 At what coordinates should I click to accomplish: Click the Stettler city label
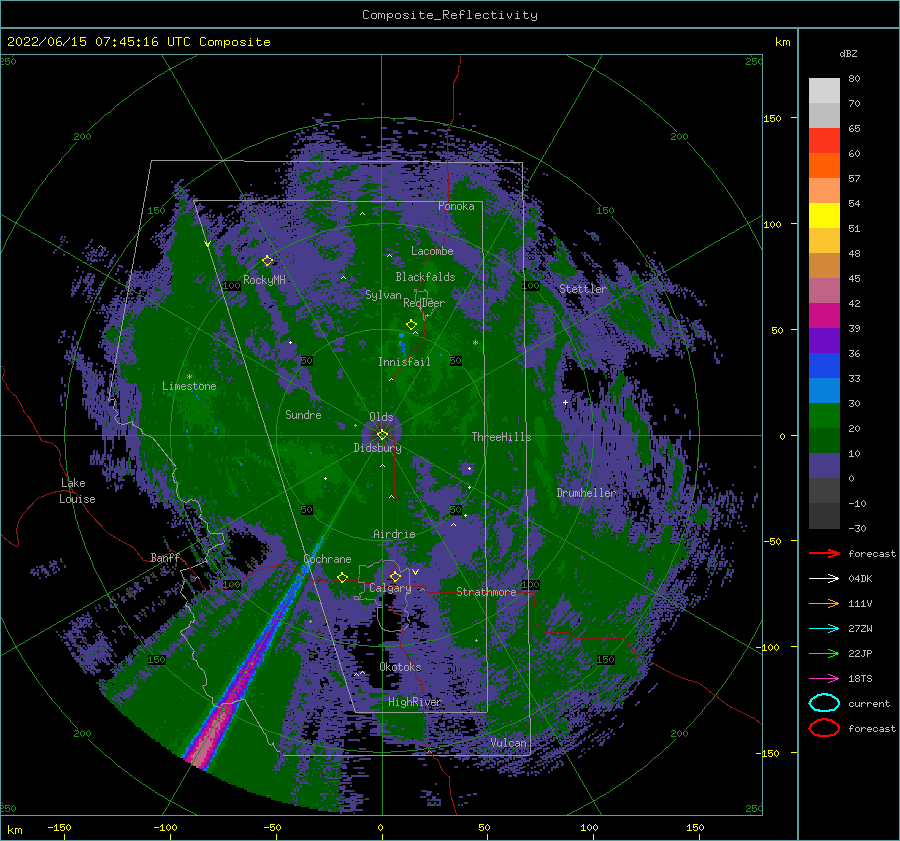point(583,289)
